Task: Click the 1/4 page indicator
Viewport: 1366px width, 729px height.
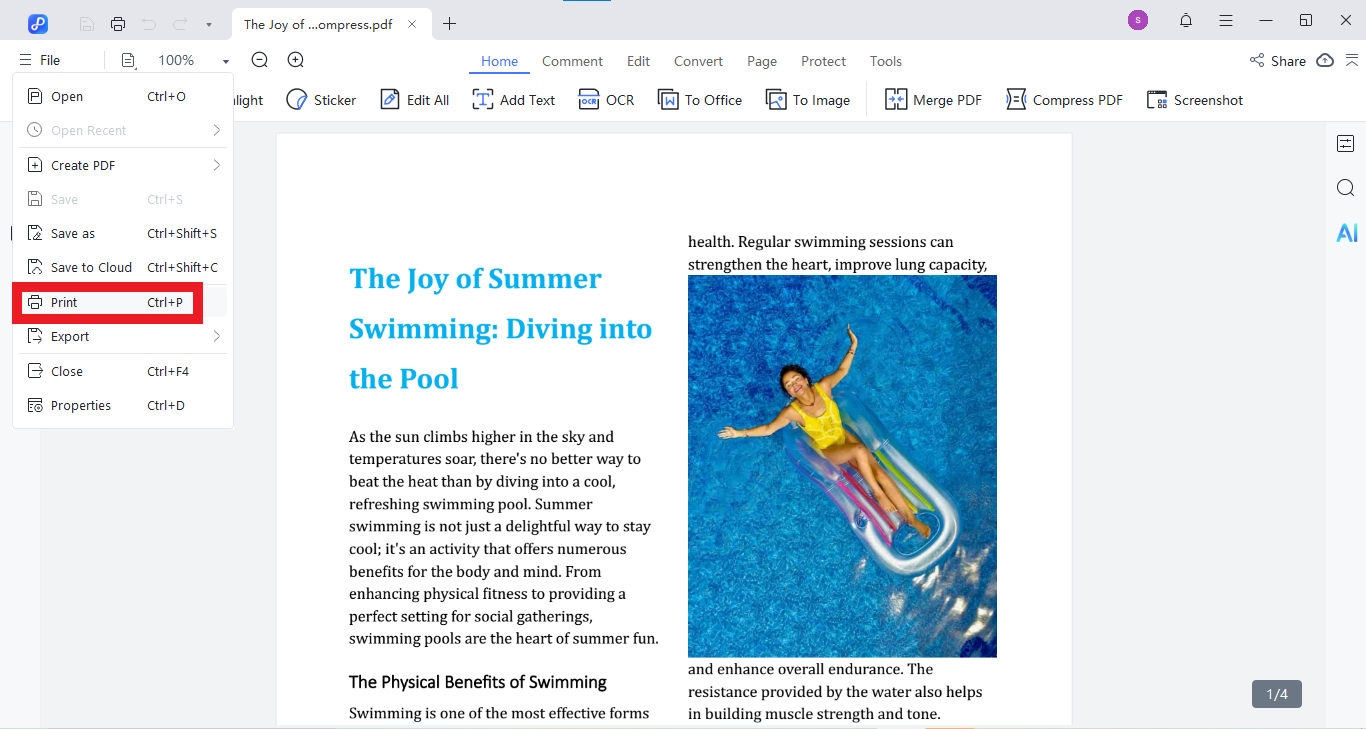Action: click(x=1277, y=694)
